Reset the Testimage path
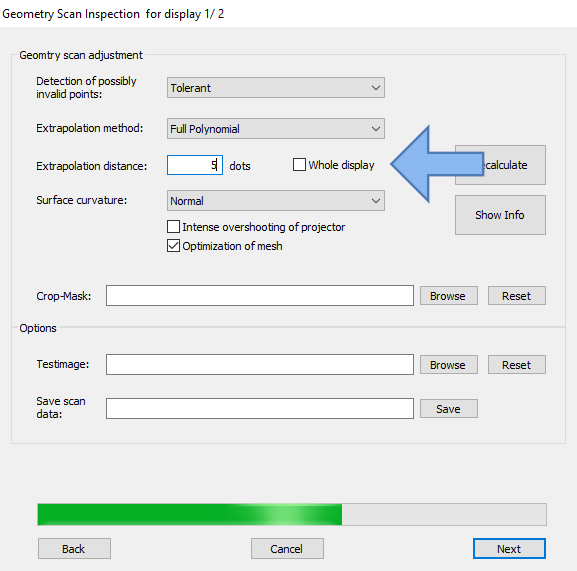The image size is (577, 571). coord(517,365)
